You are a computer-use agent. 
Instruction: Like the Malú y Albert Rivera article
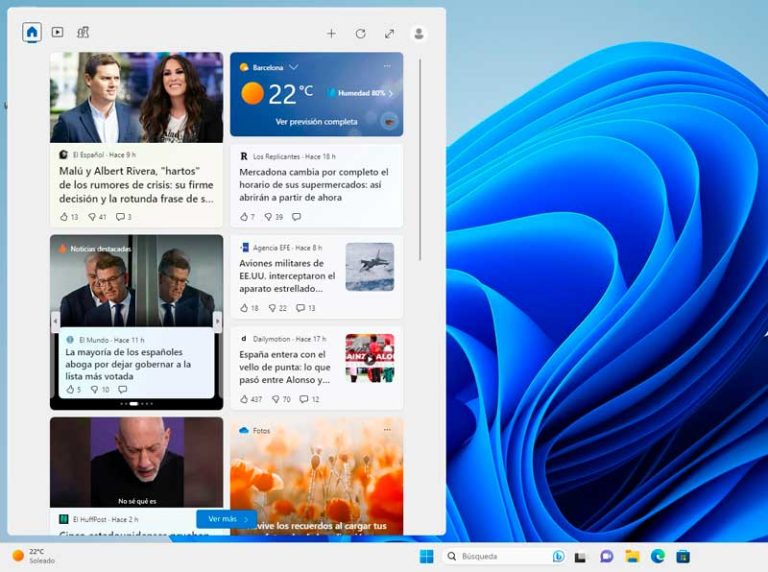[64, 216]
